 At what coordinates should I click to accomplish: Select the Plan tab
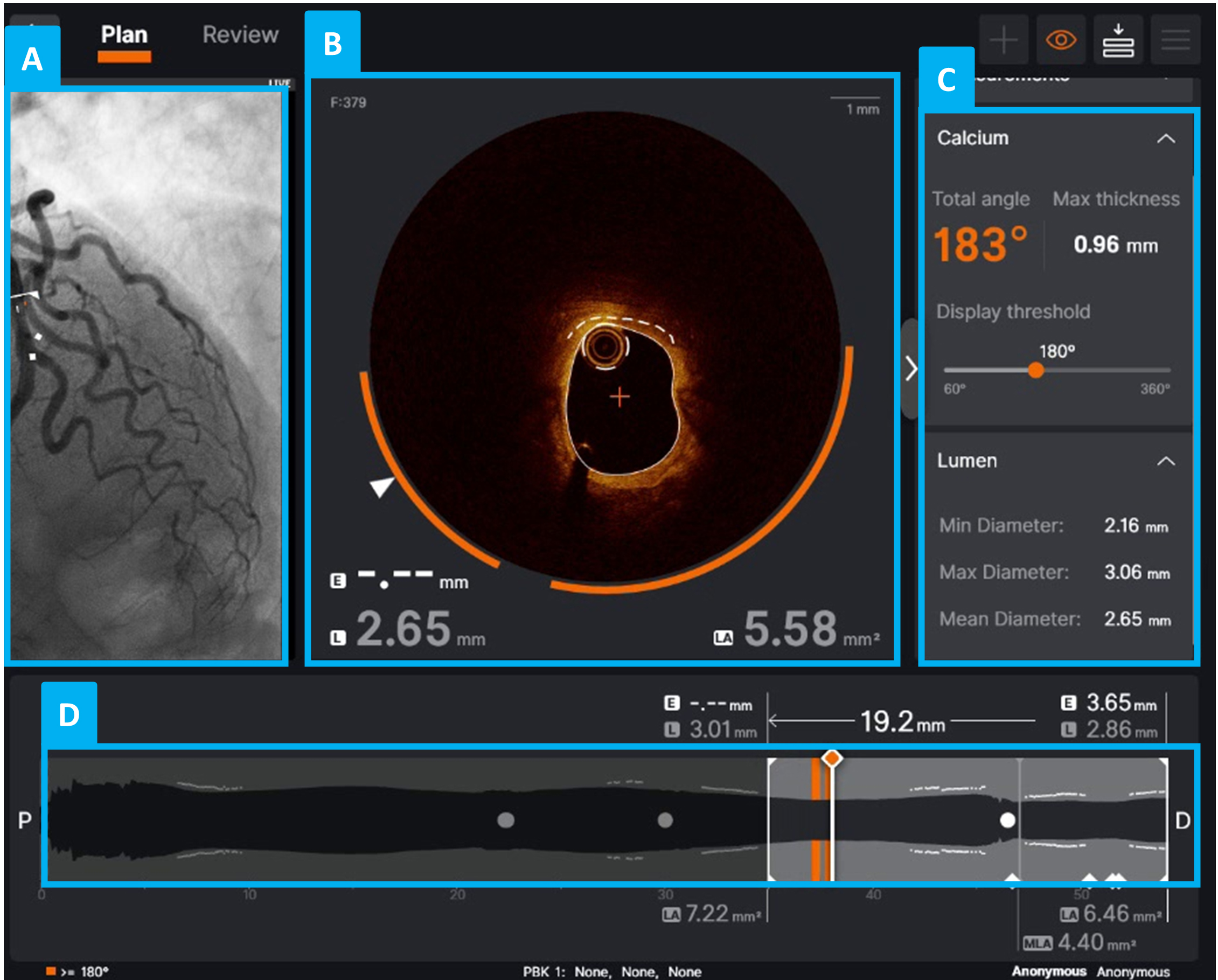point(124,35)
